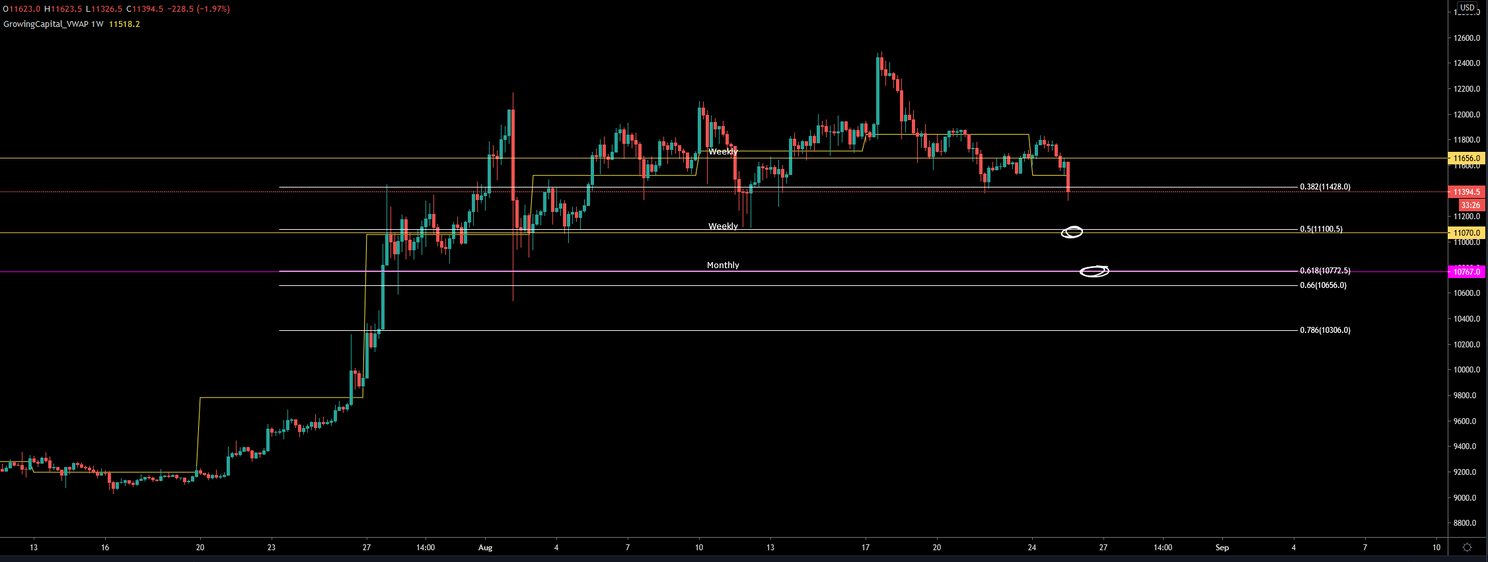Click the 12200.0 price axis label
The image size is (1488, 562).
pyautogui.click(x=1466, y=90)
